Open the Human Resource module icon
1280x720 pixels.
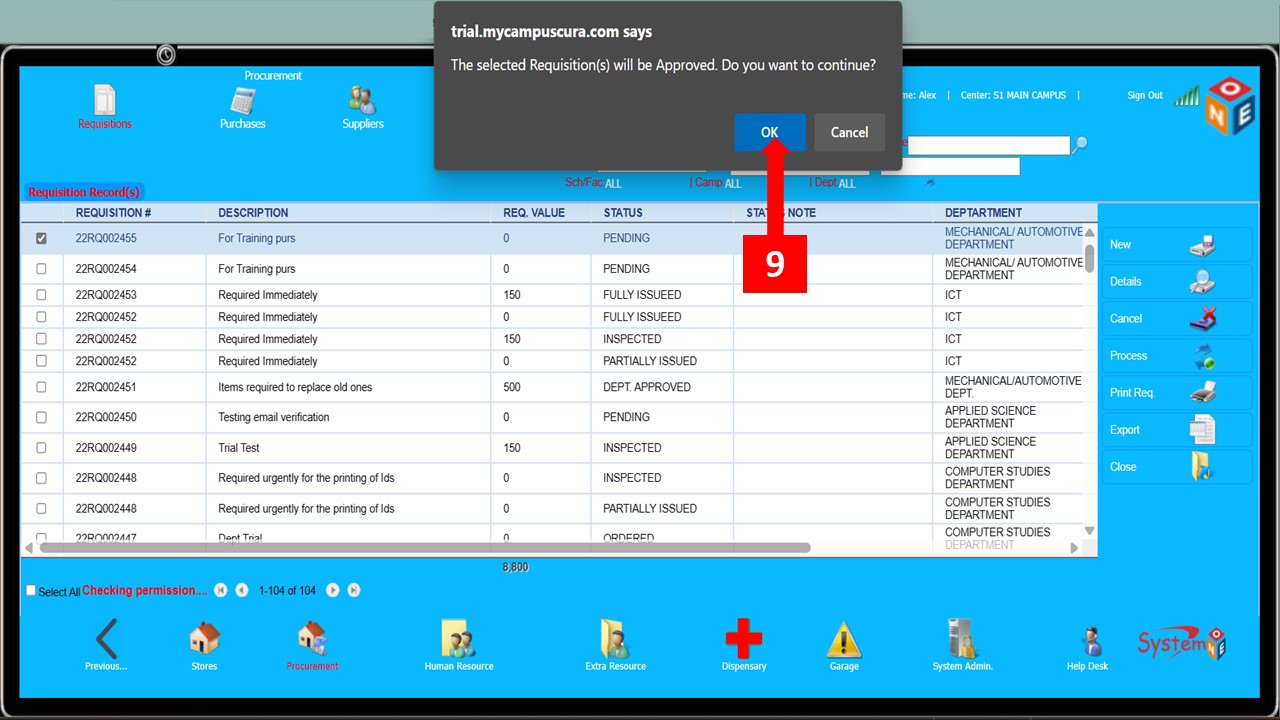coord(458,639)
